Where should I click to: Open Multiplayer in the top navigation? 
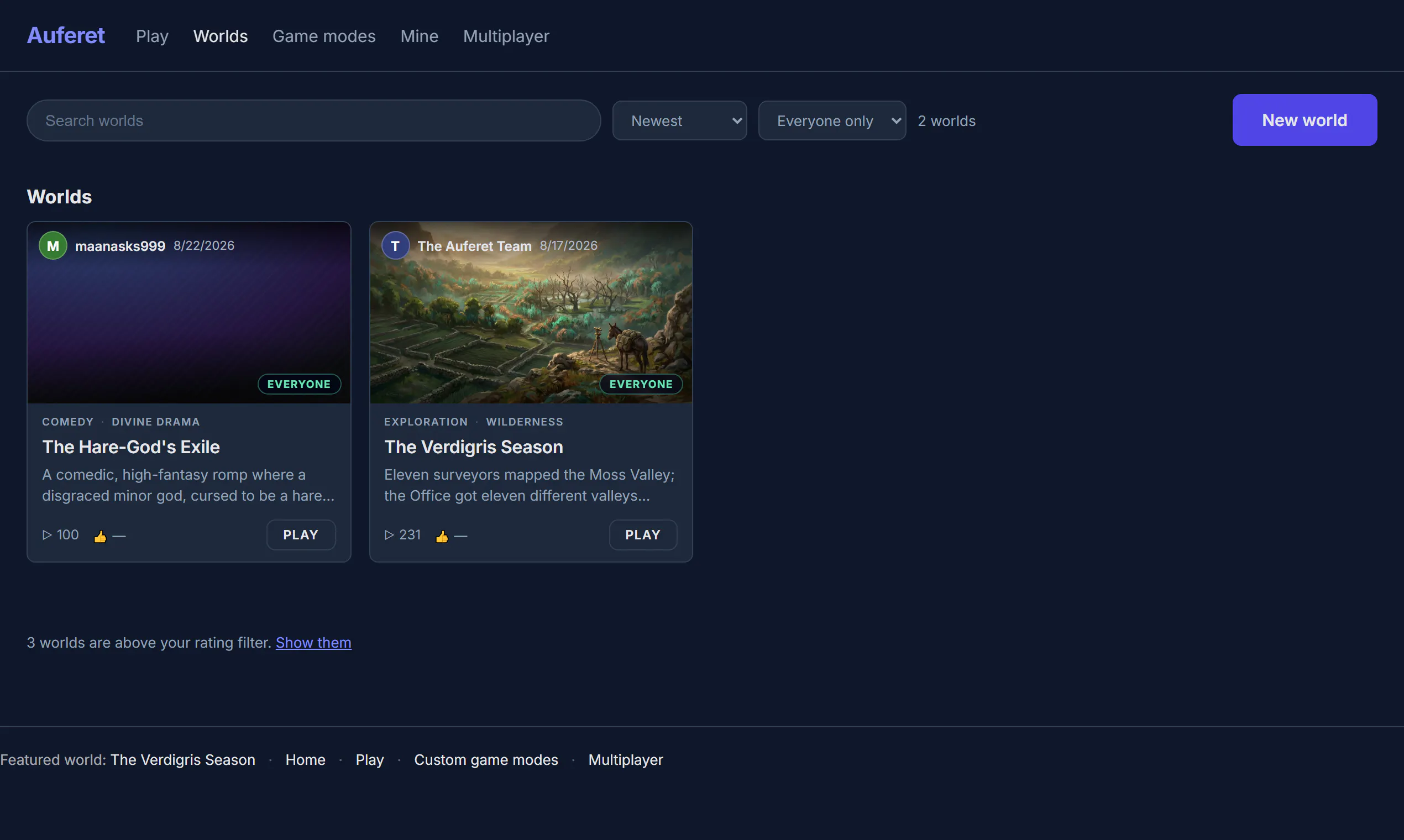pos(506,36)
